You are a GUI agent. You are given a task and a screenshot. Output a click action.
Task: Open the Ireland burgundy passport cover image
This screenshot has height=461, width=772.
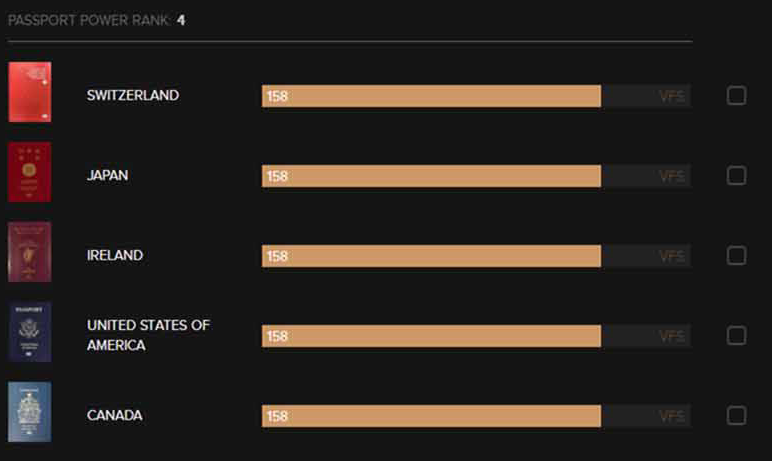(30, 252)
